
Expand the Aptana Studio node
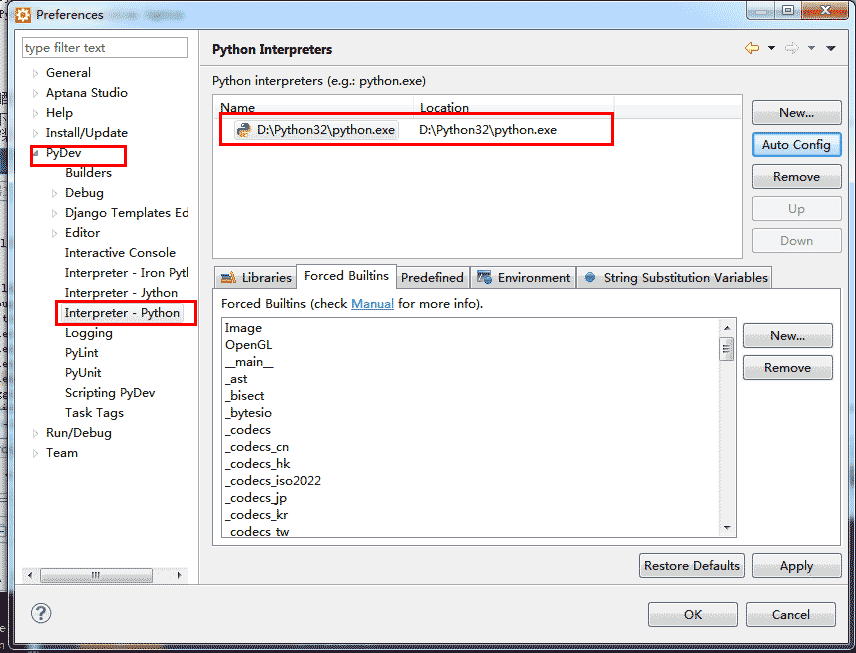[x=35, y=93]
